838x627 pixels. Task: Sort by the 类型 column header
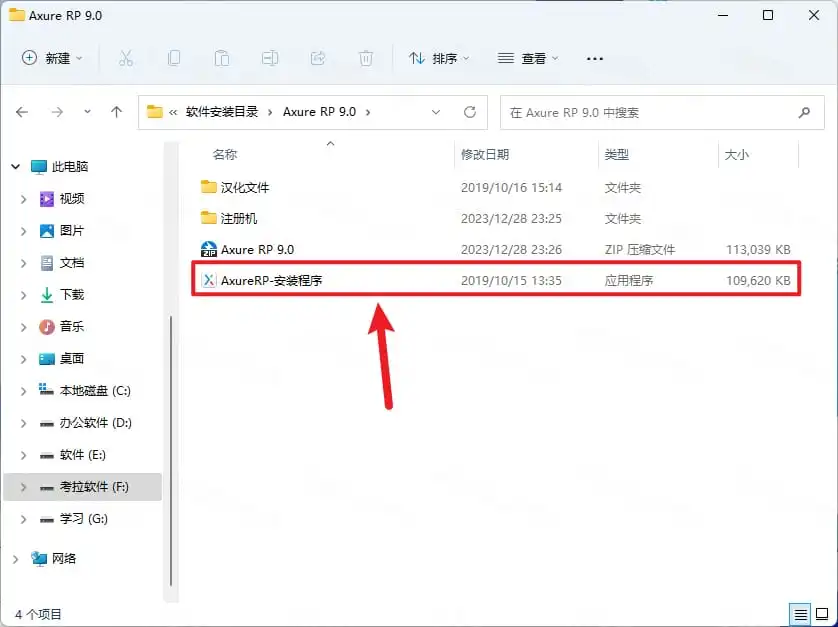(x=617, y=155)
